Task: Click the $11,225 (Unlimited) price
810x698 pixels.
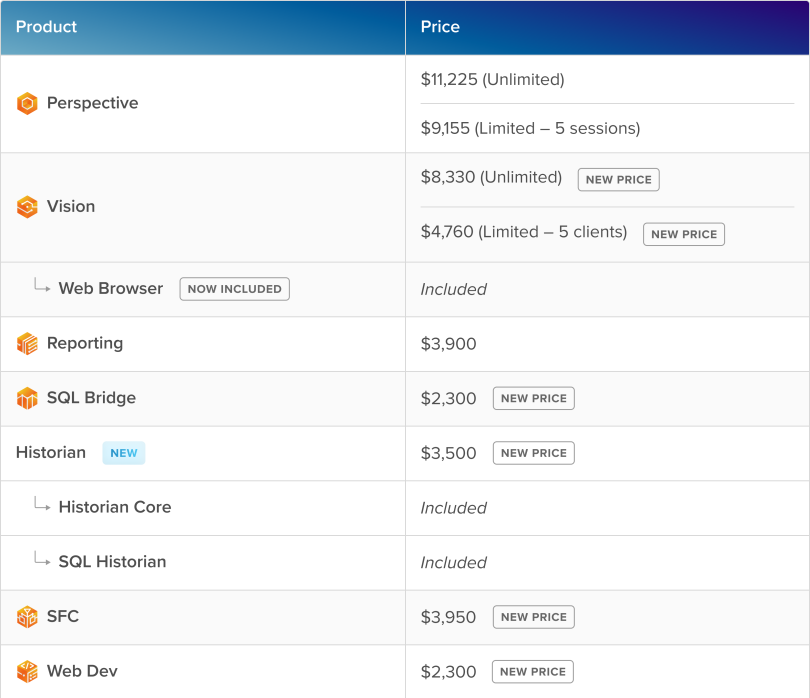Action: (x=492, y=80)
